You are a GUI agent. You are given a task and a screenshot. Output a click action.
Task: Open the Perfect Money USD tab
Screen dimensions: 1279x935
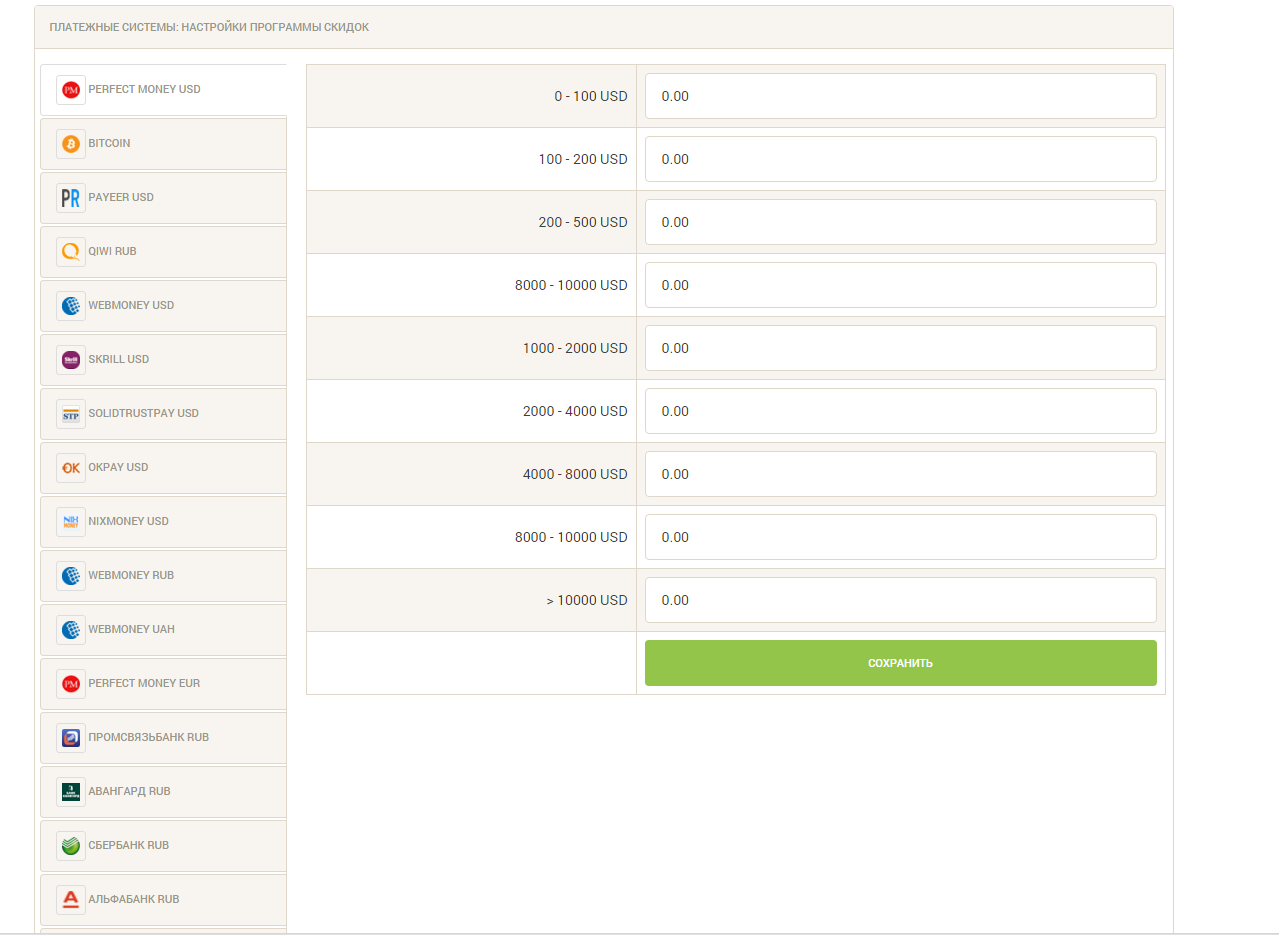pos(144,90)
